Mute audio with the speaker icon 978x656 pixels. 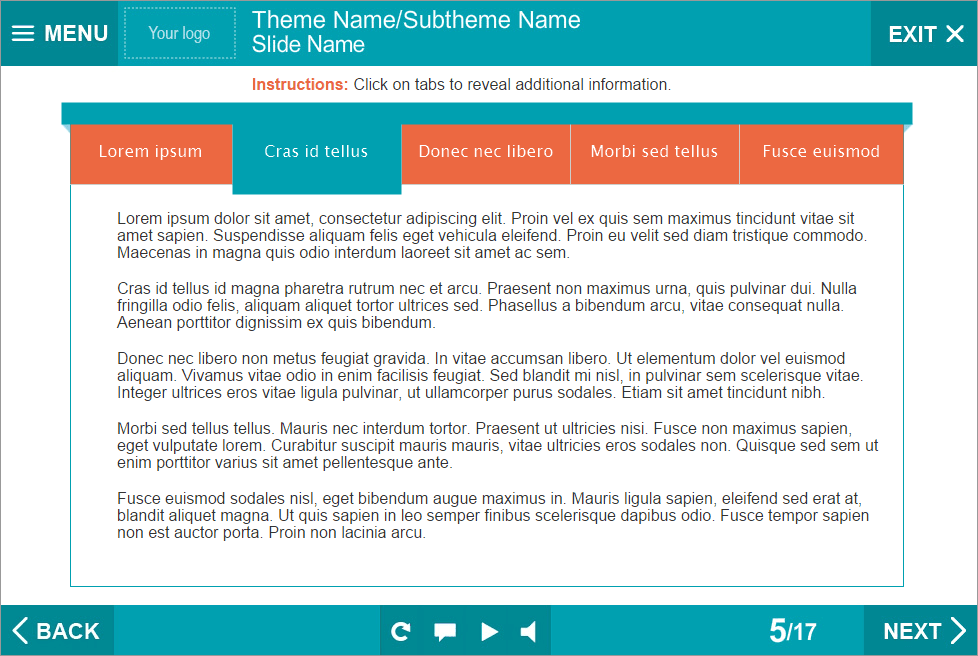(529, 631)
